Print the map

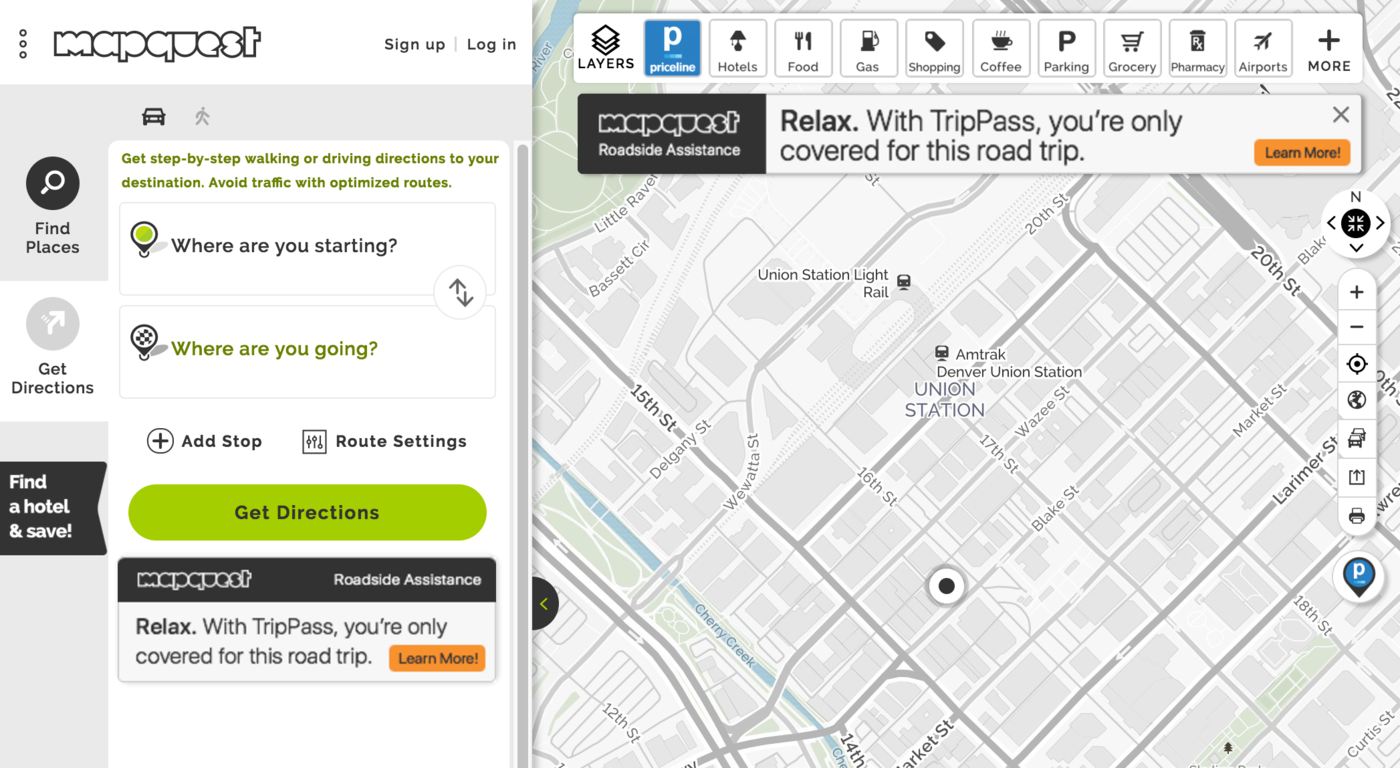coord(1357,516)
